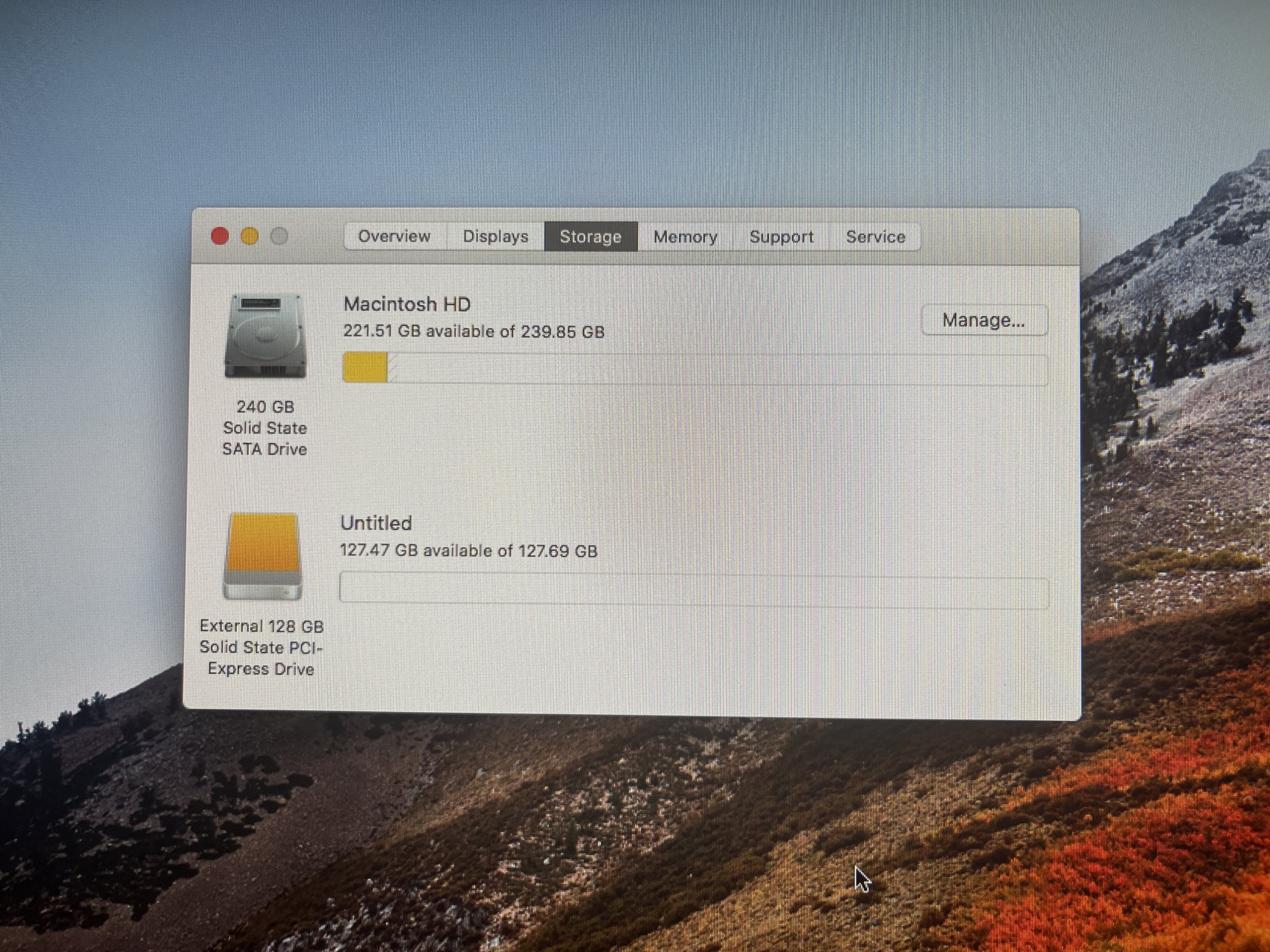1270x952 pixels.
Task: Click the free-space portion of Macintosh HD bar
Action: [718, 369]
